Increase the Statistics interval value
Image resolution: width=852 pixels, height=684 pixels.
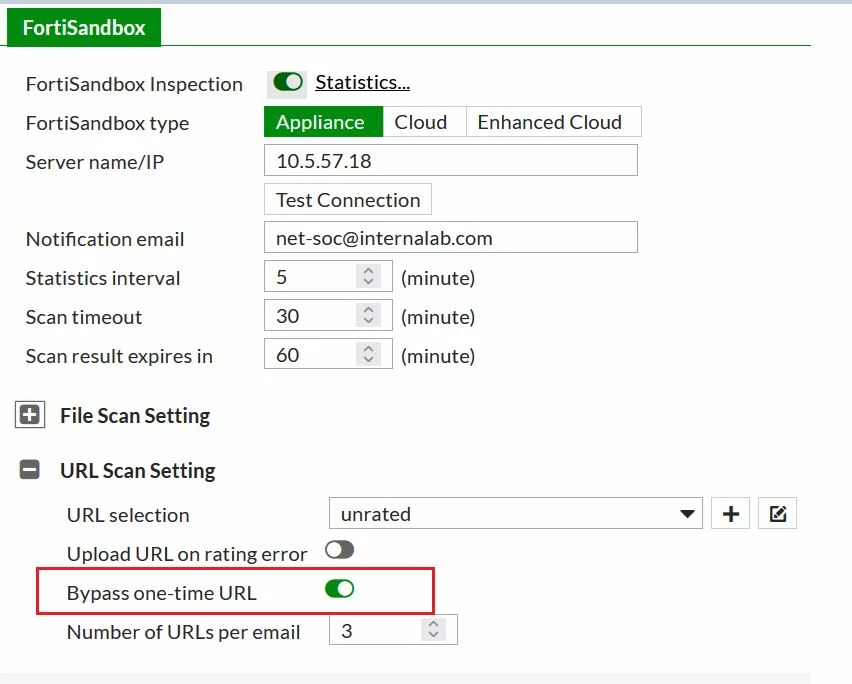(x=368, y=270)
